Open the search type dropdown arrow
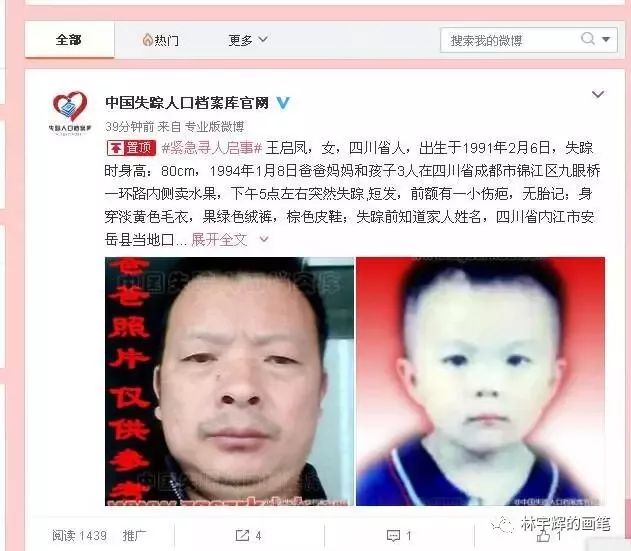631x551 pixels. (x=606, y=39)
